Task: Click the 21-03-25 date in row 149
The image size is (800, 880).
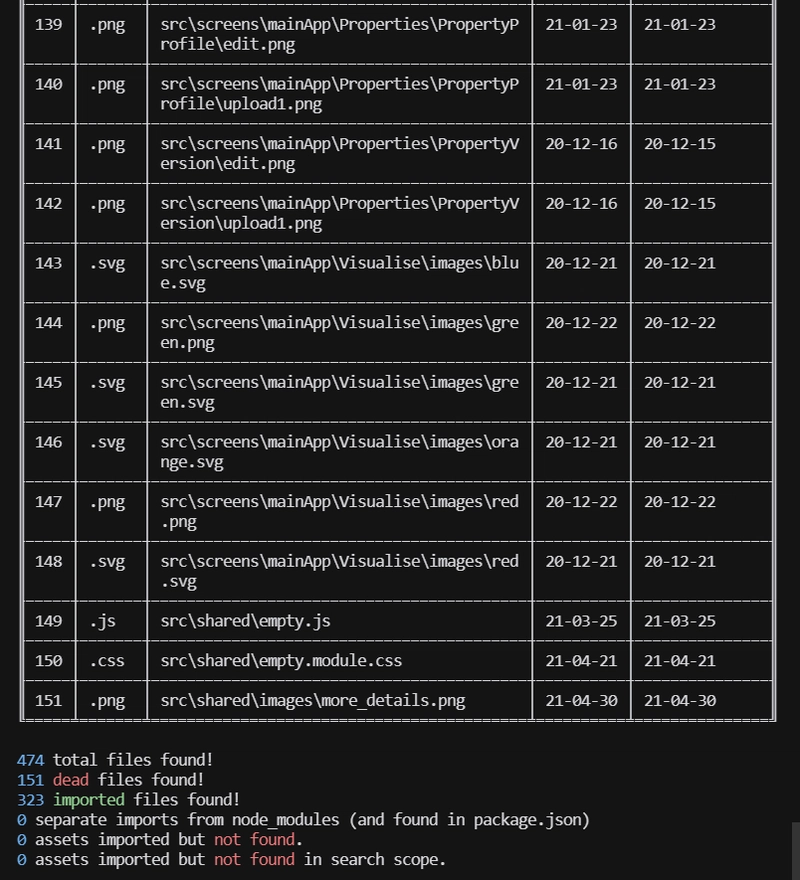Action: 581,621
